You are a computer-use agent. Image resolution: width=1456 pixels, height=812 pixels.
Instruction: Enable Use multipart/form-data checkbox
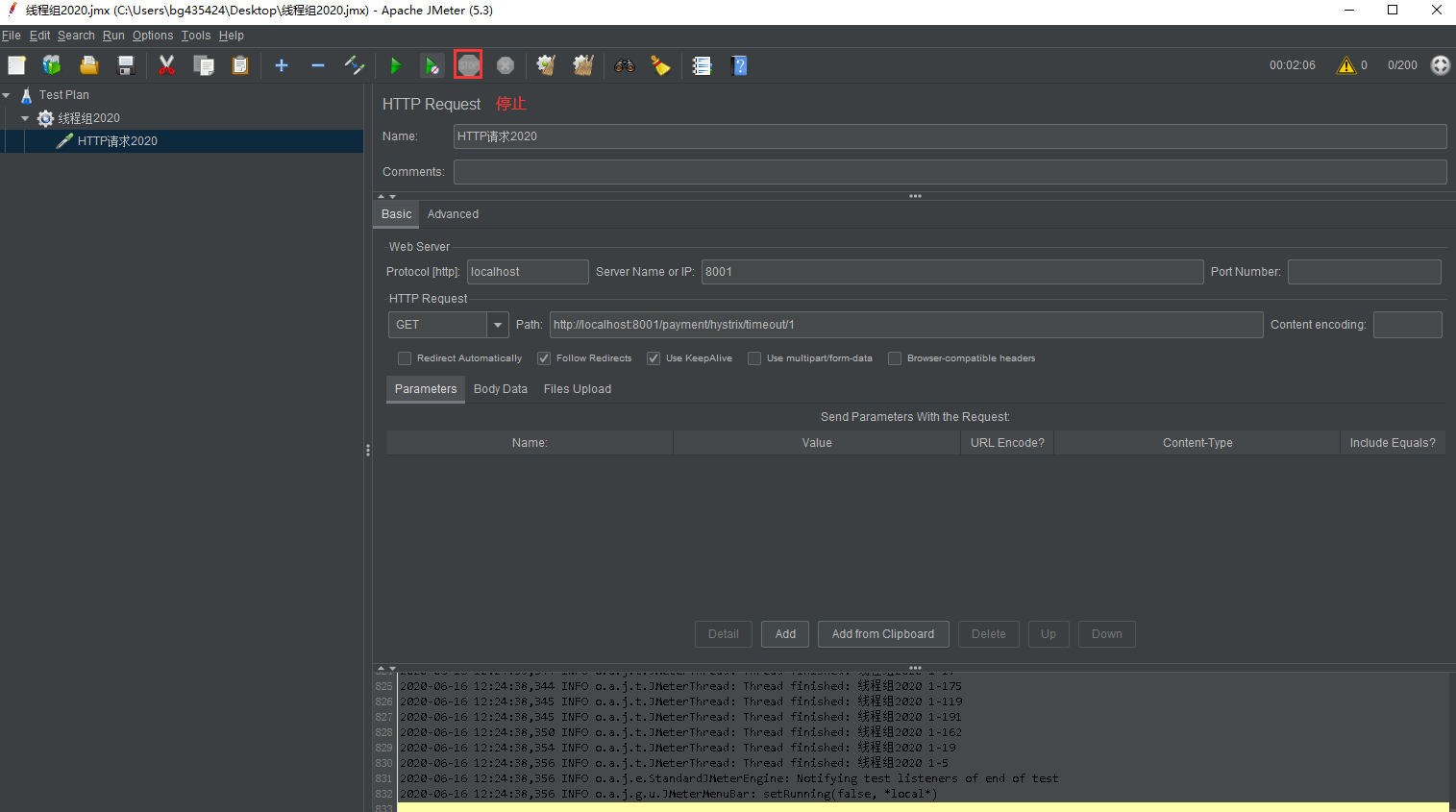(x=754, y=358)
